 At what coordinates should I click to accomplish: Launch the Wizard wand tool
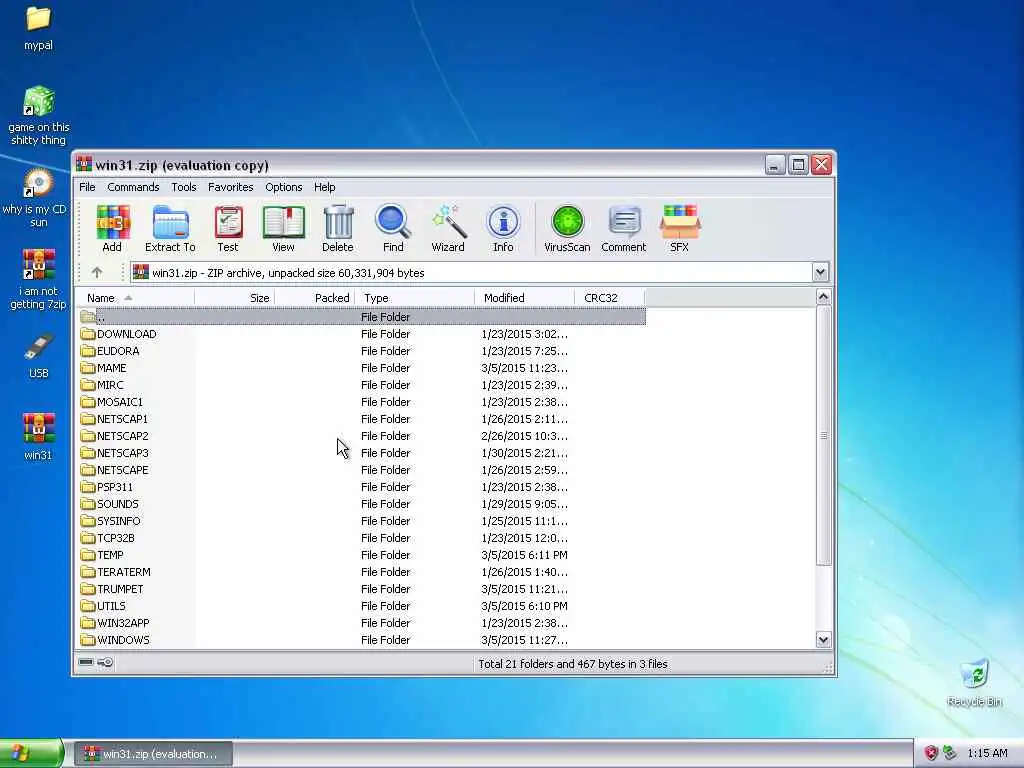(448, 228)
